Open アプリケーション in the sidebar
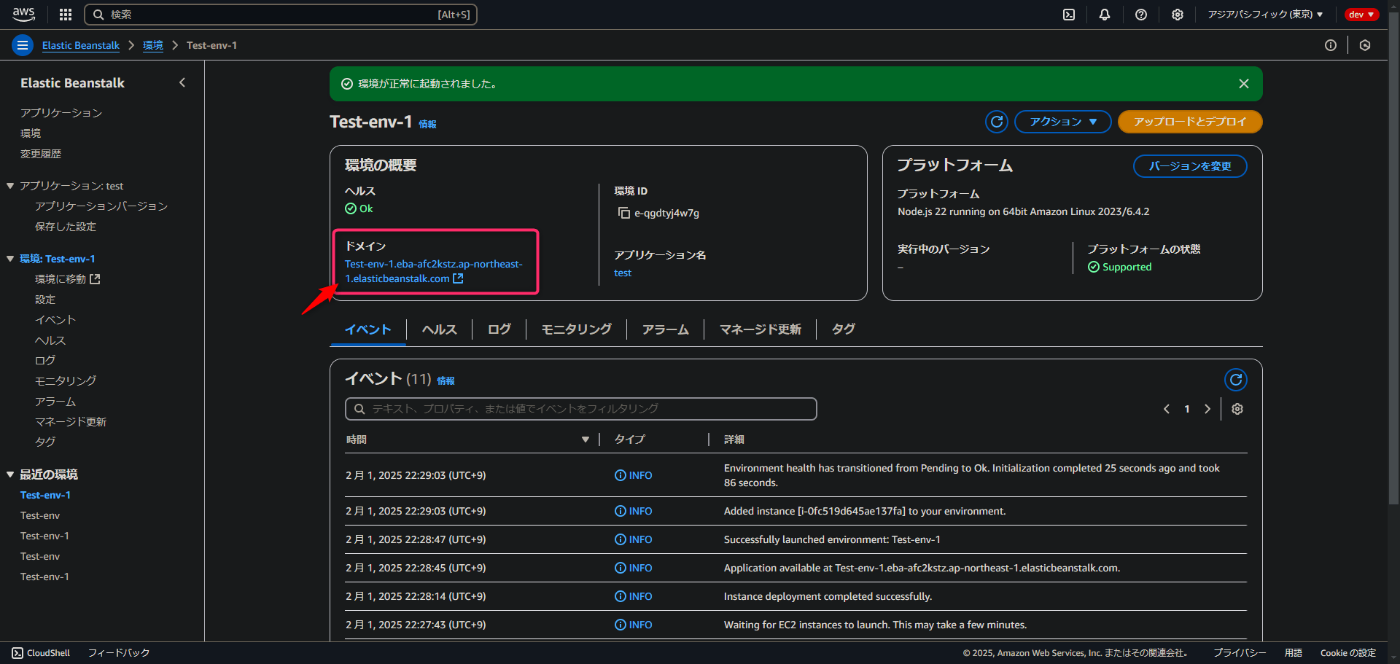1400x664 pixels. coord(61,113)
